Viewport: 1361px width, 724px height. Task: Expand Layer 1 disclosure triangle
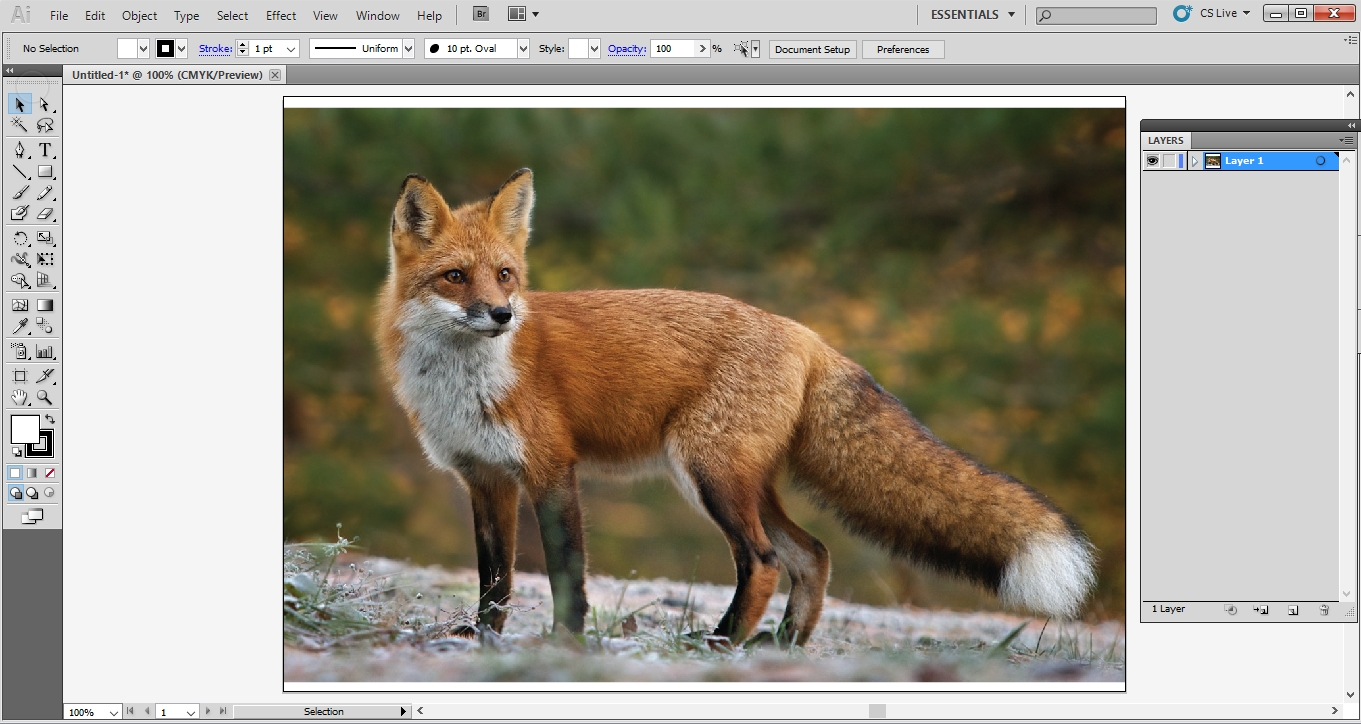(1194, 161)
